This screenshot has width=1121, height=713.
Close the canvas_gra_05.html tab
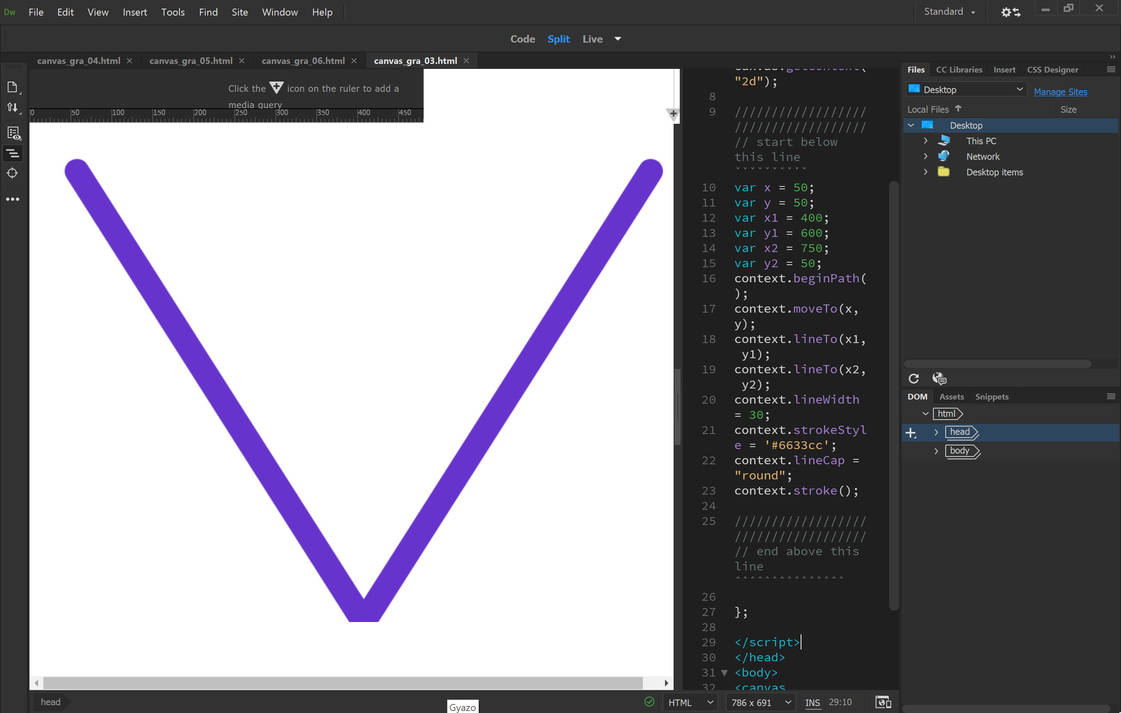242,61
